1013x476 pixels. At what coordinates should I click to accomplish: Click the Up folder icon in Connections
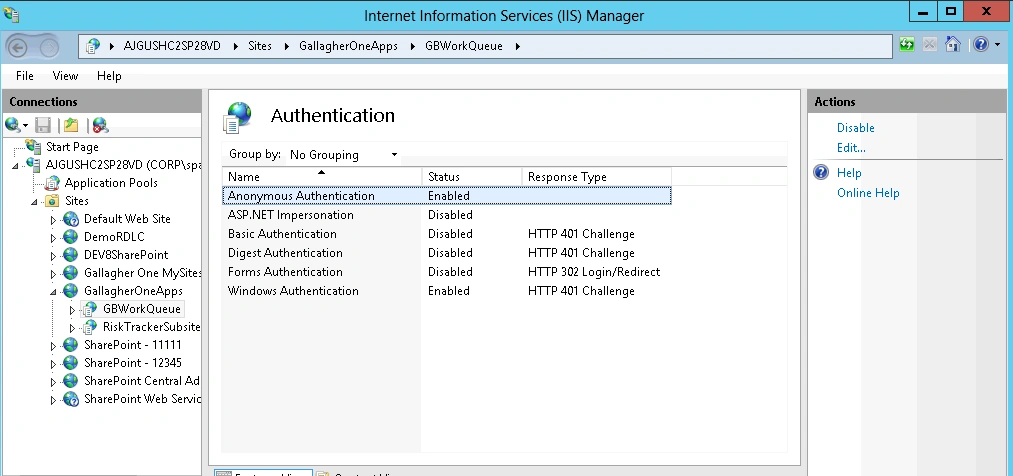point(71,125)
